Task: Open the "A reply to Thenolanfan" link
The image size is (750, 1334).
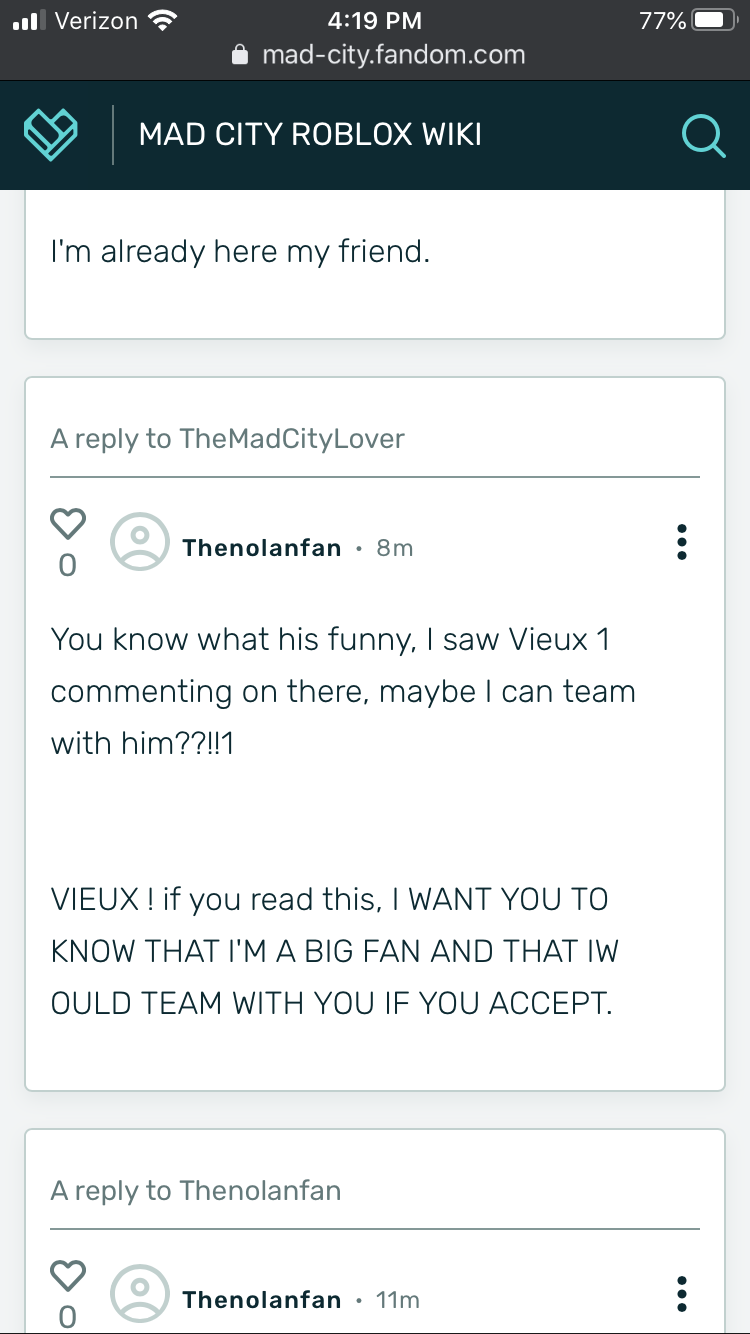Action: [x=196, y=1191]
